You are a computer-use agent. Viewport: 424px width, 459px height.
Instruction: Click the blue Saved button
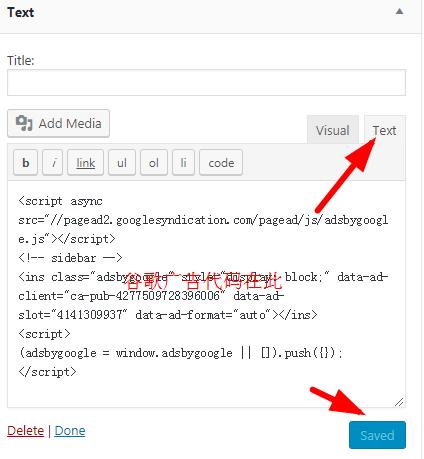[377, 435]
